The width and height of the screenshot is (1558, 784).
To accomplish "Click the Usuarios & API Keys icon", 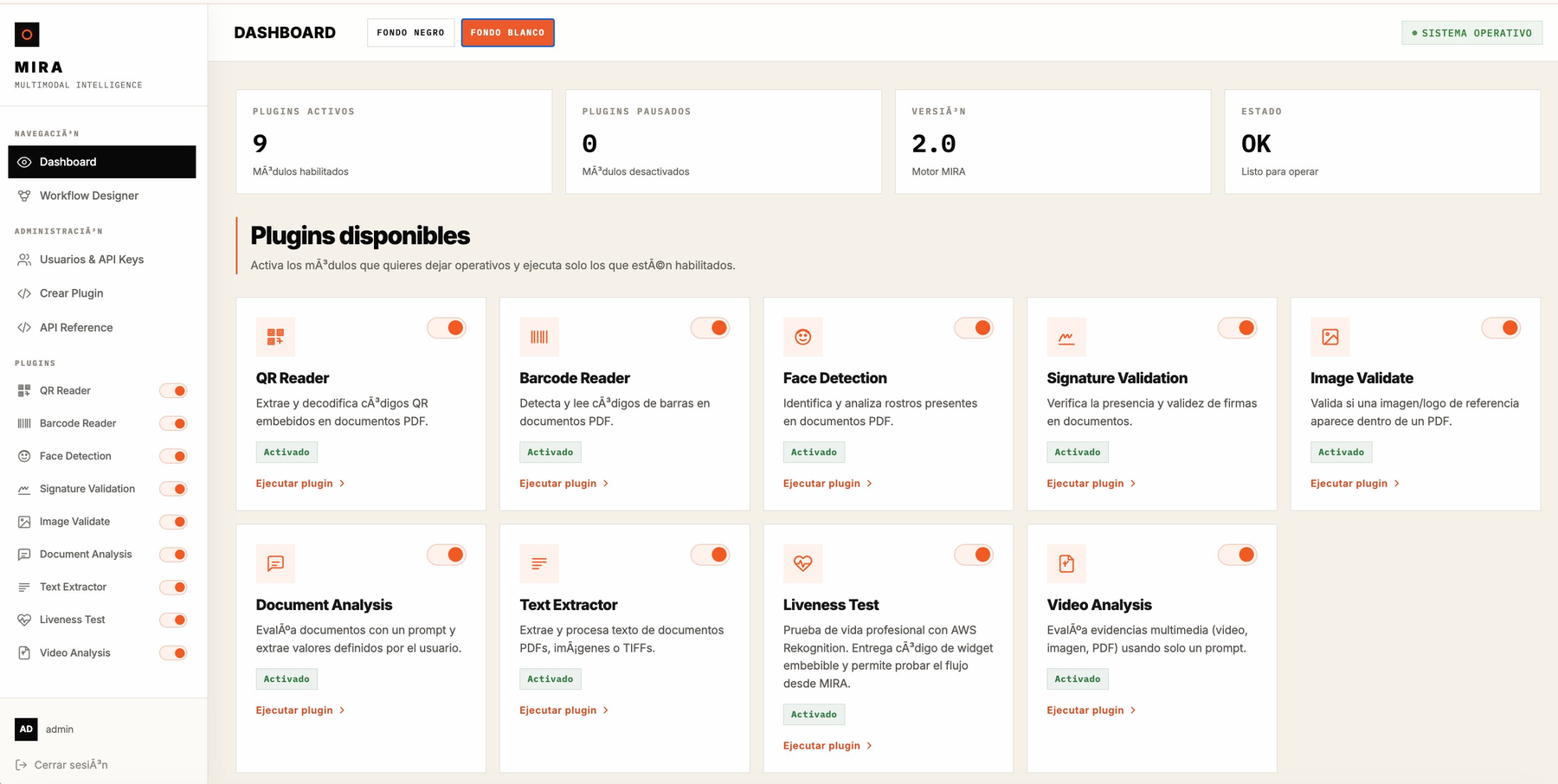I will tap(24, 260).
